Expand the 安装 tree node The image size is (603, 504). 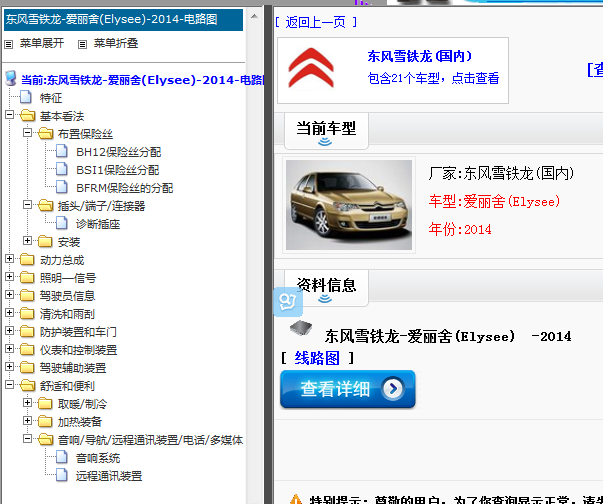click(x=27, y=241)
